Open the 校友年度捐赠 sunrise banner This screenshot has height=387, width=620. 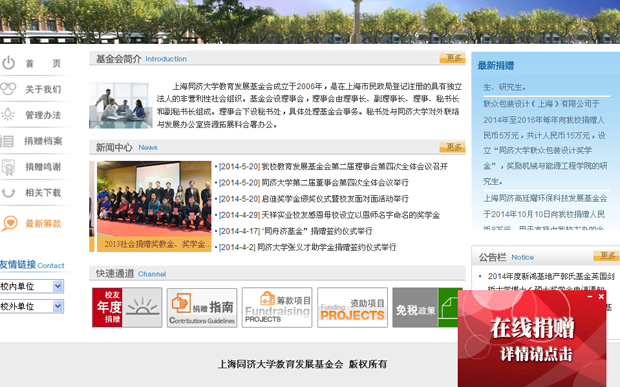pyautogui.click(x=127, y=308)
